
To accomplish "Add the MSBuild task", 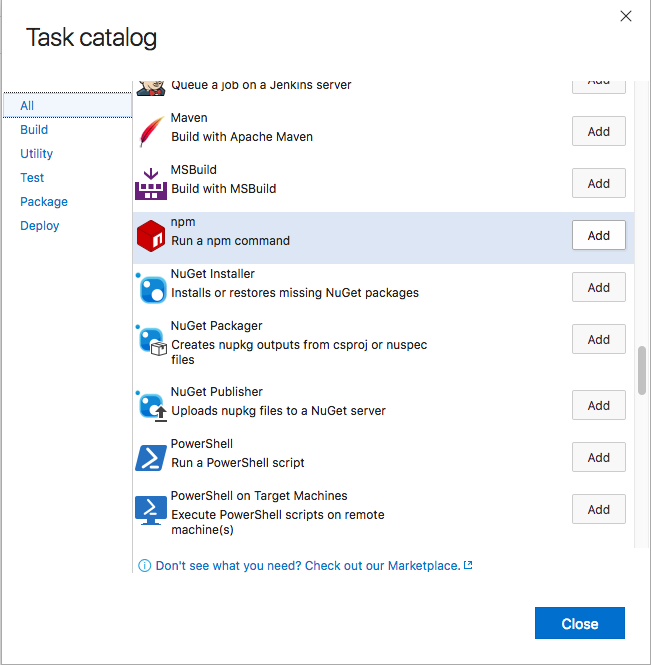I will tap(598, 184).
